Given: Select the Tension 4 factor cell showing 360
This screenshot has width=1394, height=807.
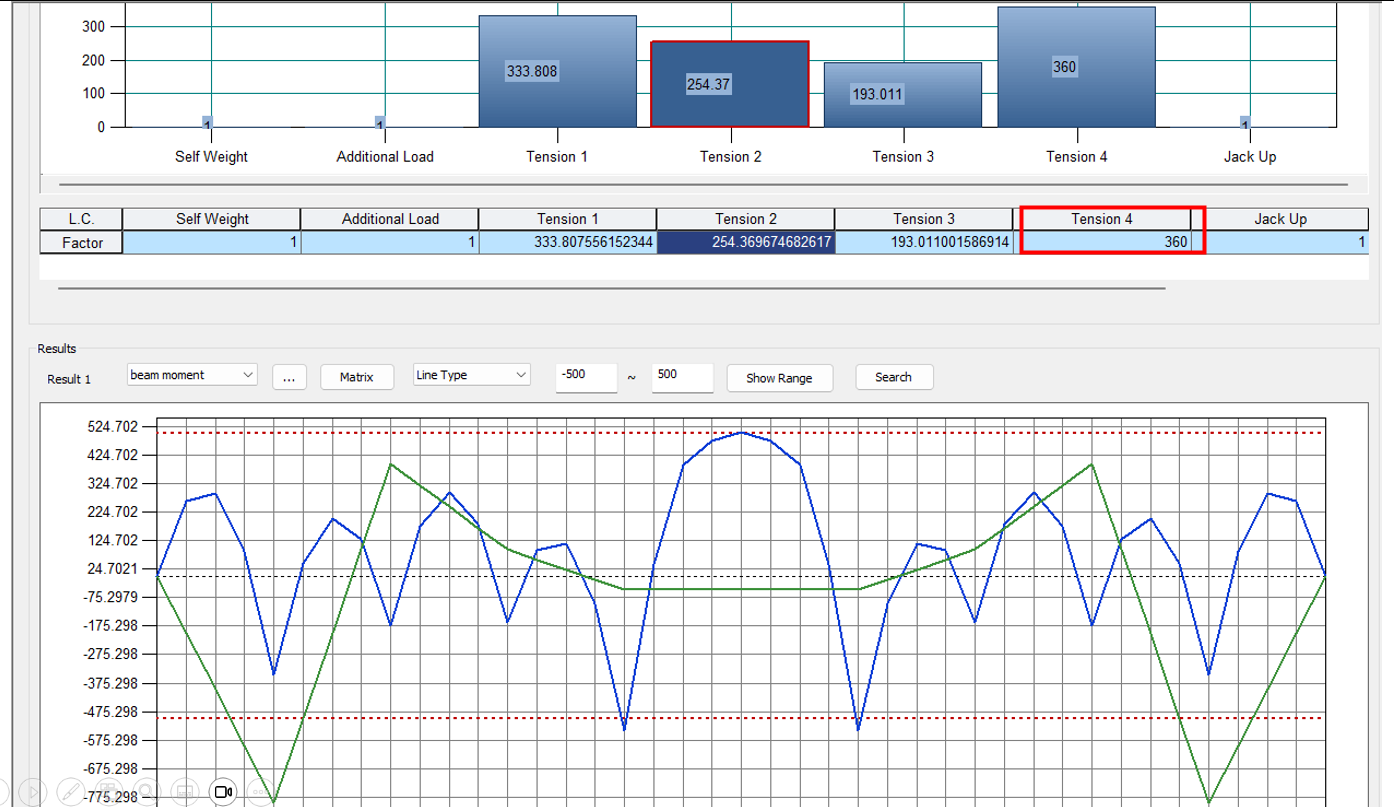Looking at the screenshot, I should click(1109, 242).
